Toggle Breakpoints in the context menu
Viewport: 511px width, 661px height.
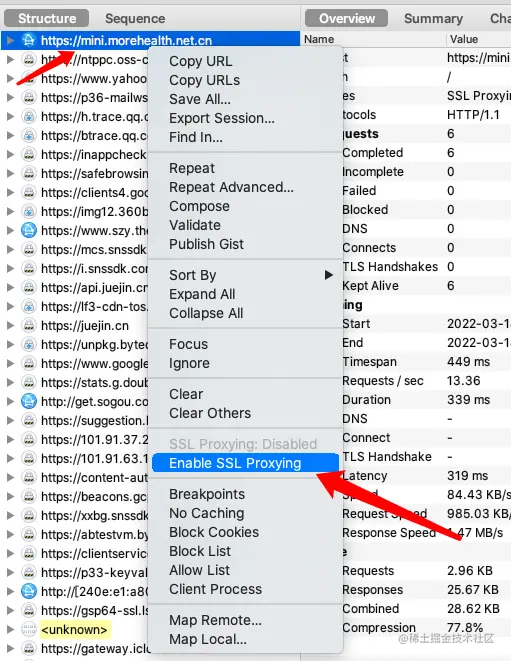(207, 494)
